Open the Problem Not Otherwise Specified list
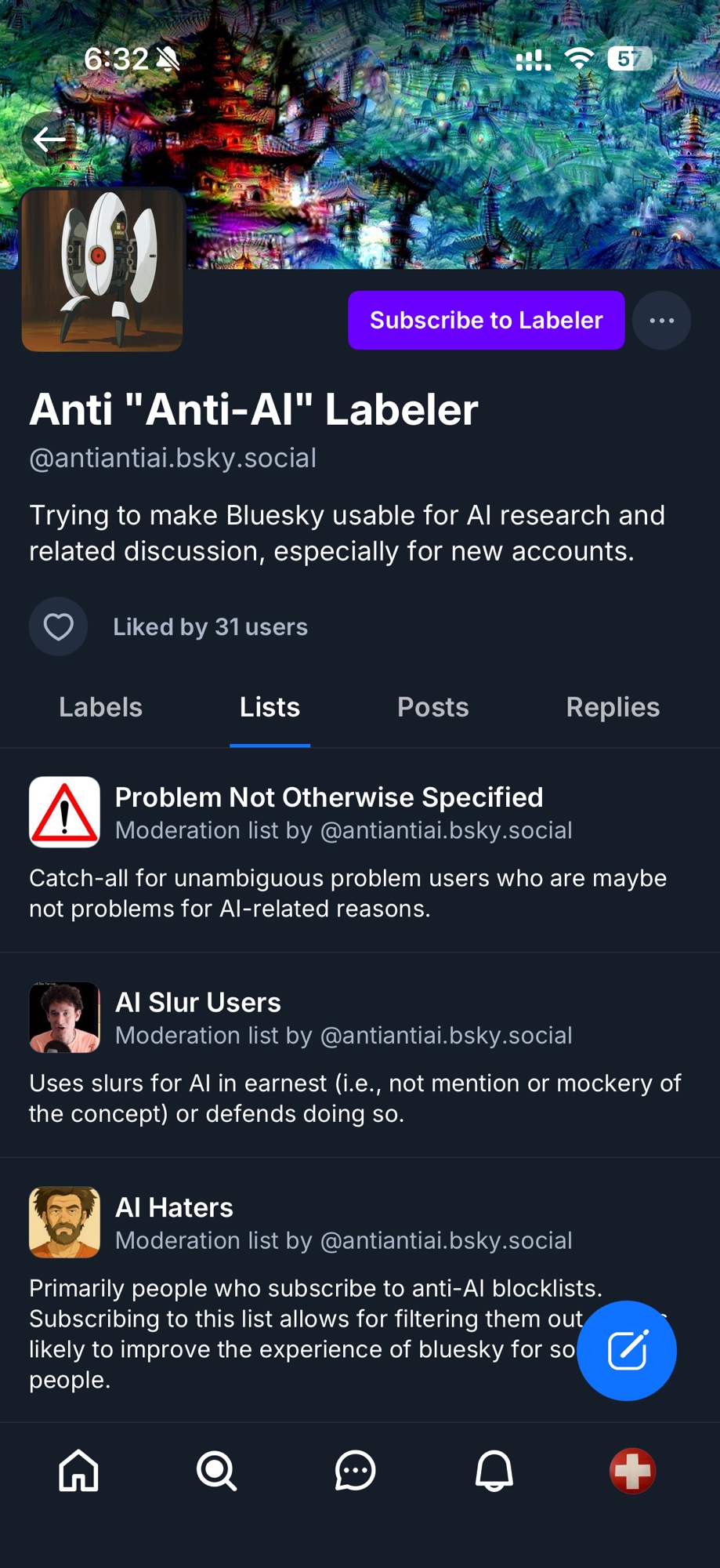Screen dimensions: 720x1568 click(329, 797)
